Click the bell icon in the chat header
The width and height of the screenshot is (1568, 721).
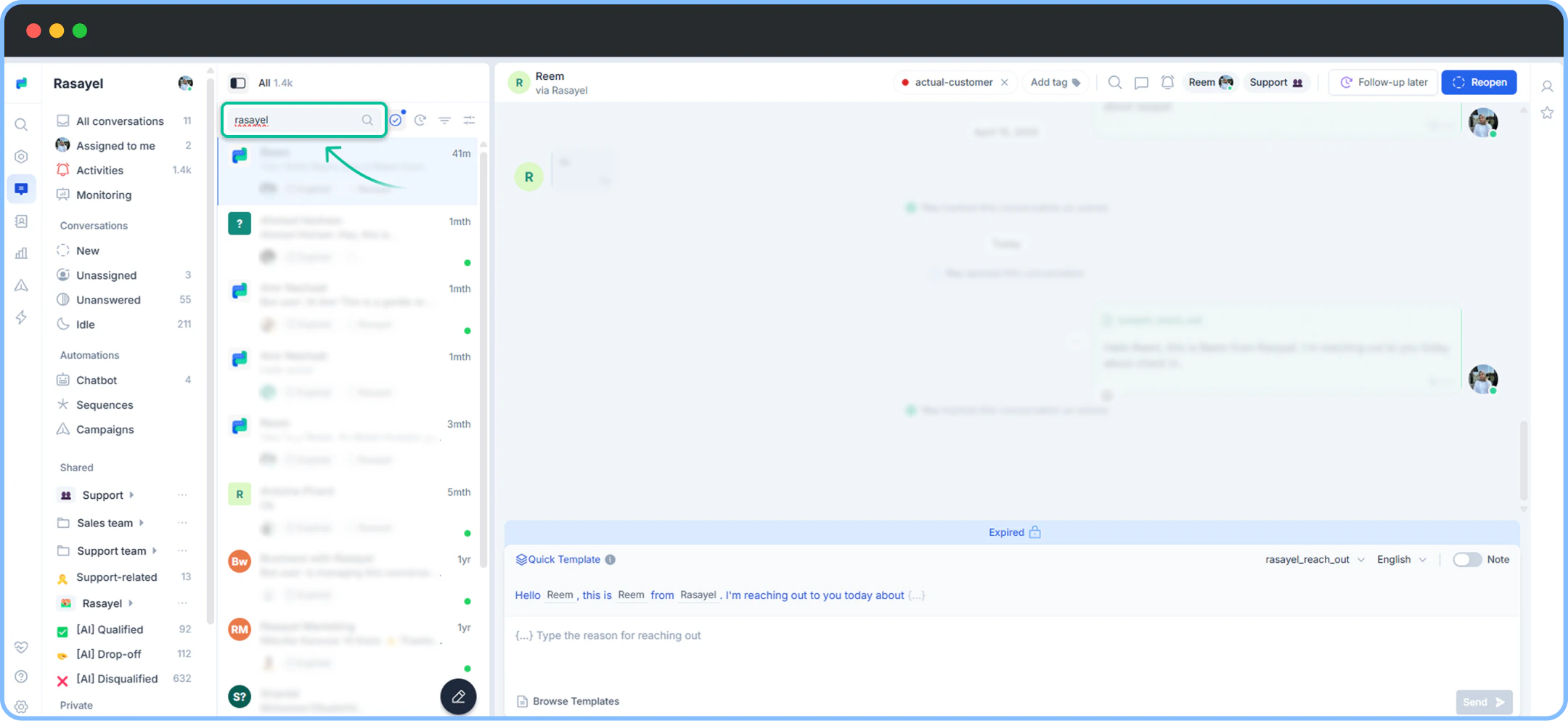click(1167, 82)
